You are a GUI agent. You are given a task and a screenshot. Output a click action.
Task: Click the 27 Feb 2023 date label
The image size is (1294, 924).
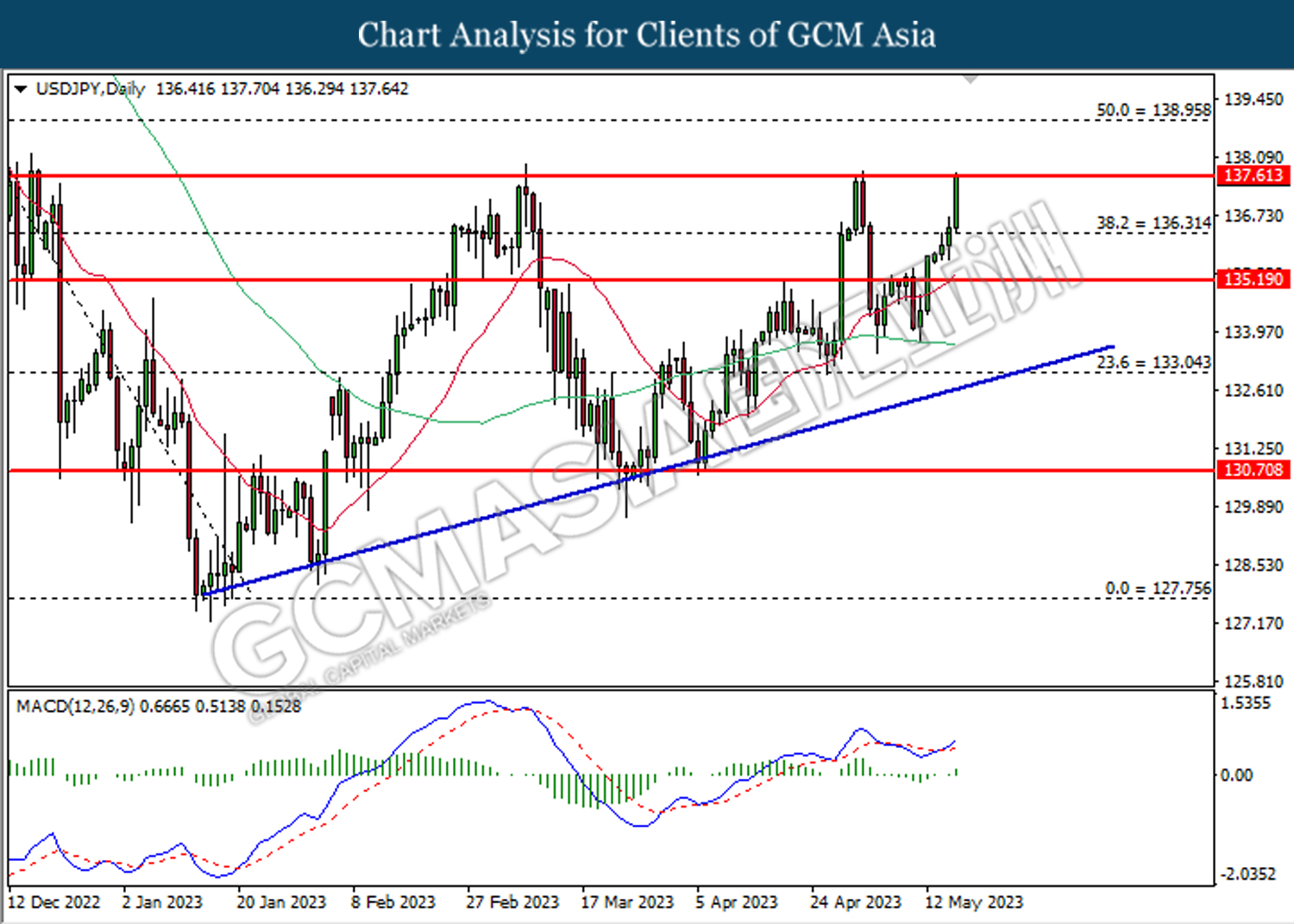(x=512, y=902)
